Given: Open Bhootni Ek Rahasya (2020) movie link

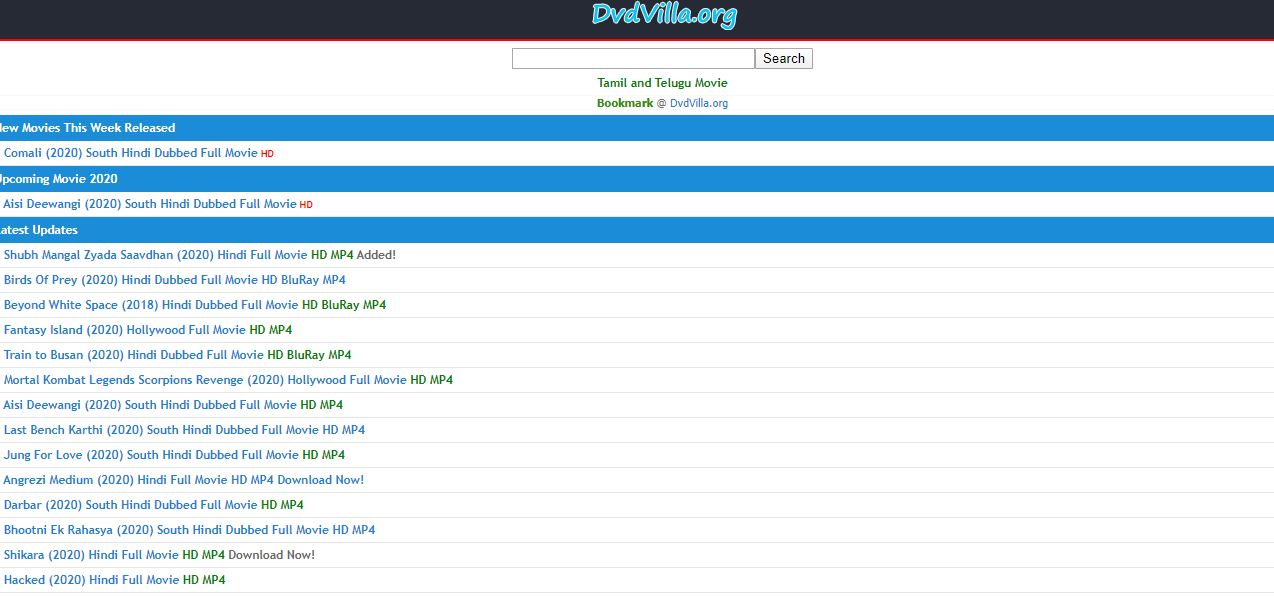Looking at the screenshot, I should [x=189, y=530].
